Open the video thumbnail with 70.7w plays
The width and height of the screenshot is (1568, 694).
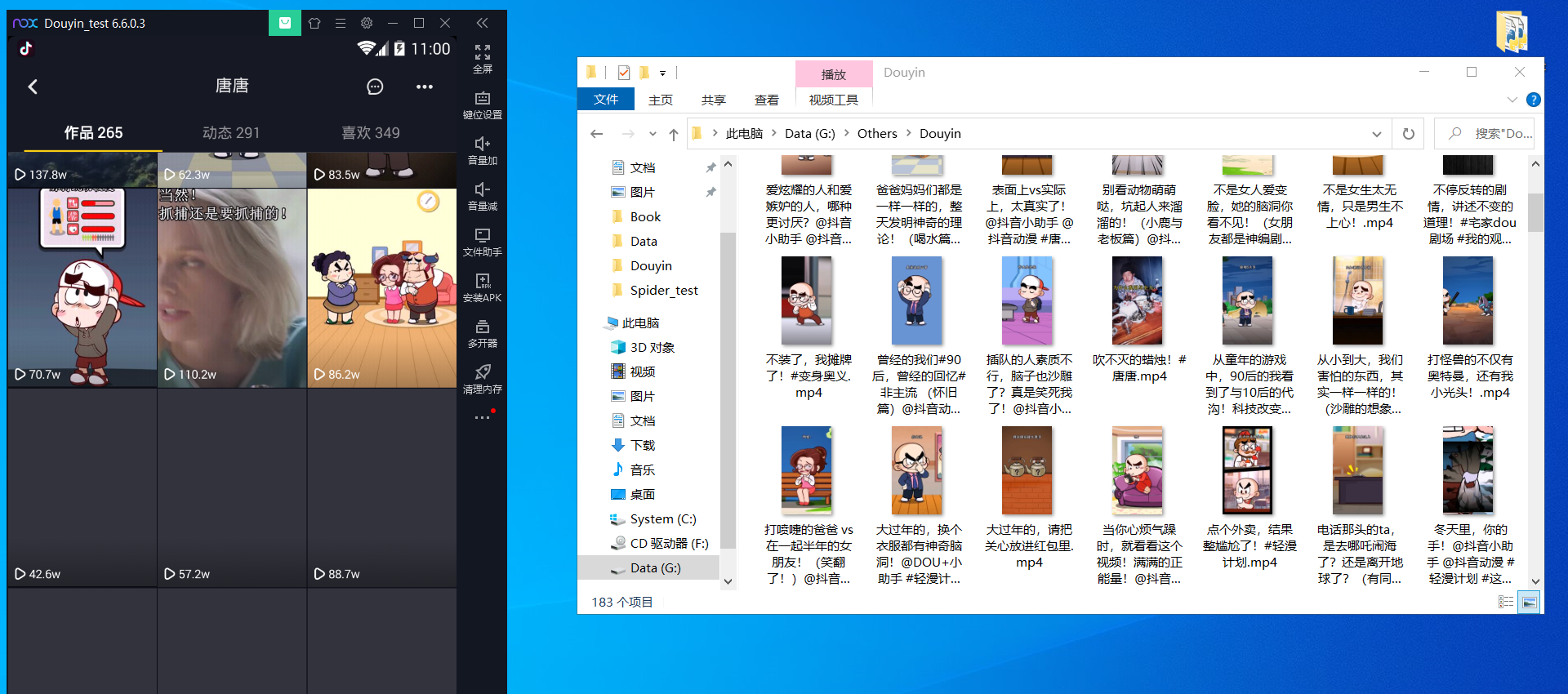pyautogui.click(x=82, y=287)
